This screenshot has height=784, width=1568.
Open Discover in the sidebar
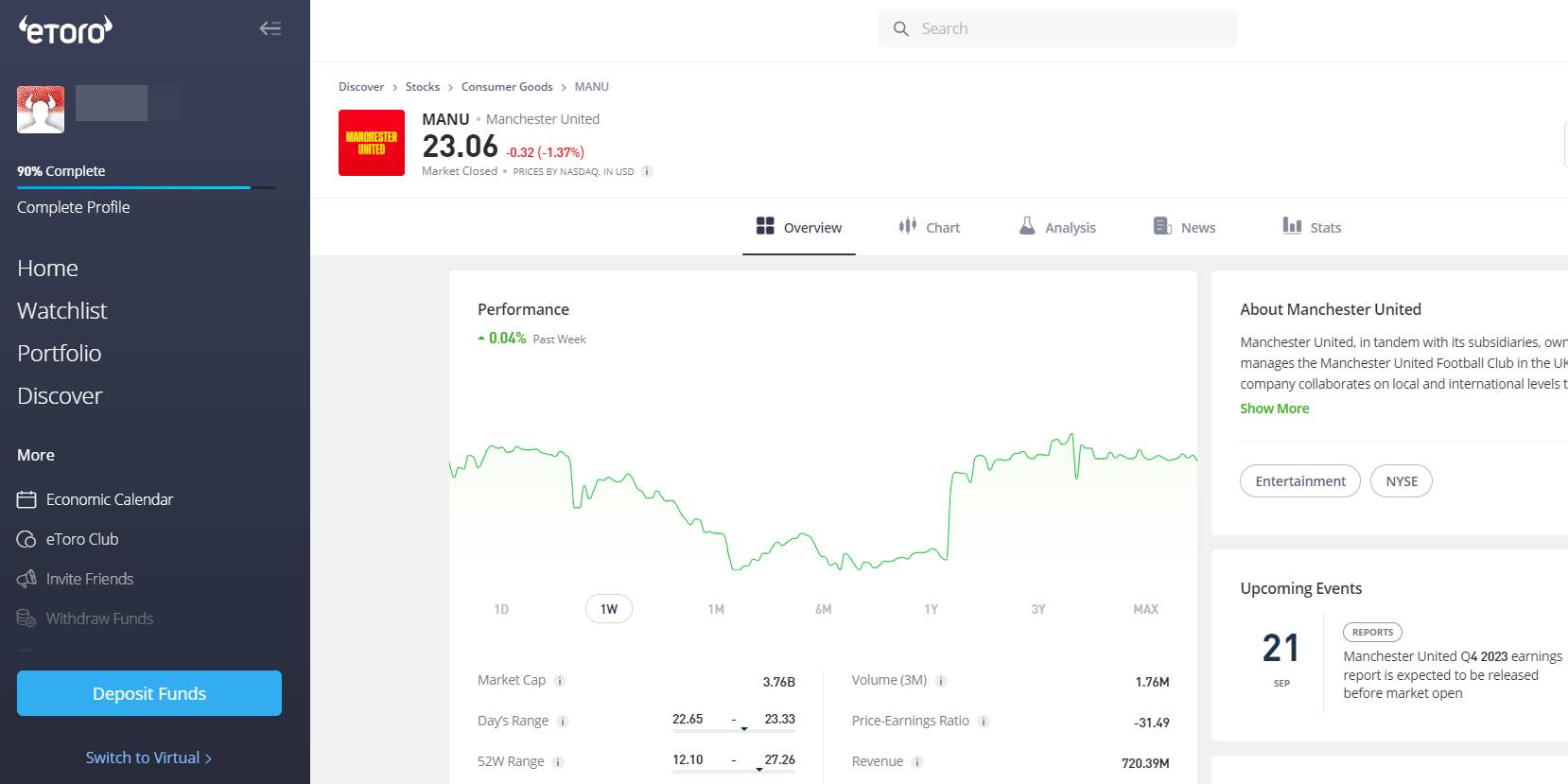60,396
